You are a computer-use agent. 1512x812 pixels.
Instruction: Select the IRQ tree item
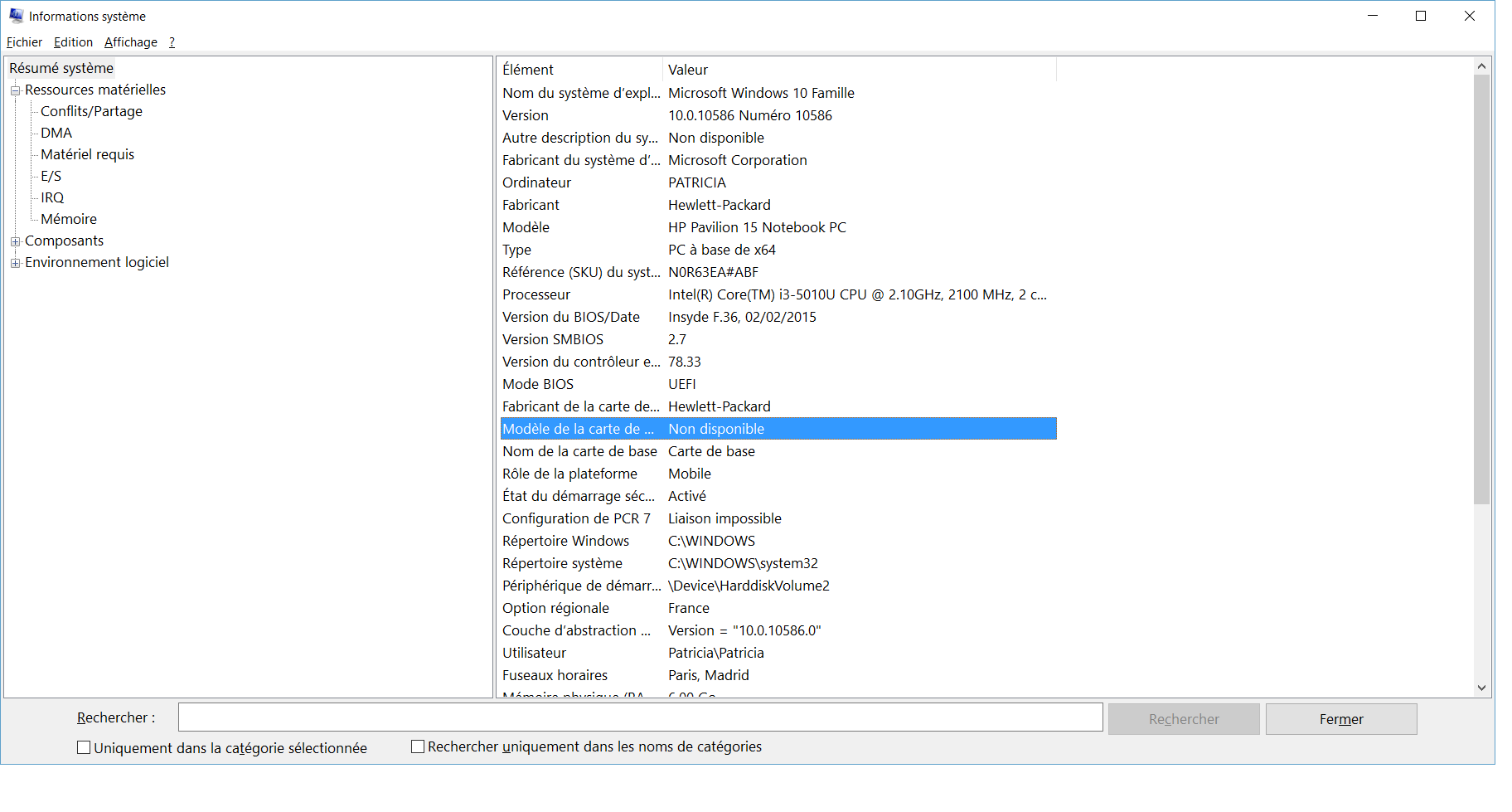52,197
